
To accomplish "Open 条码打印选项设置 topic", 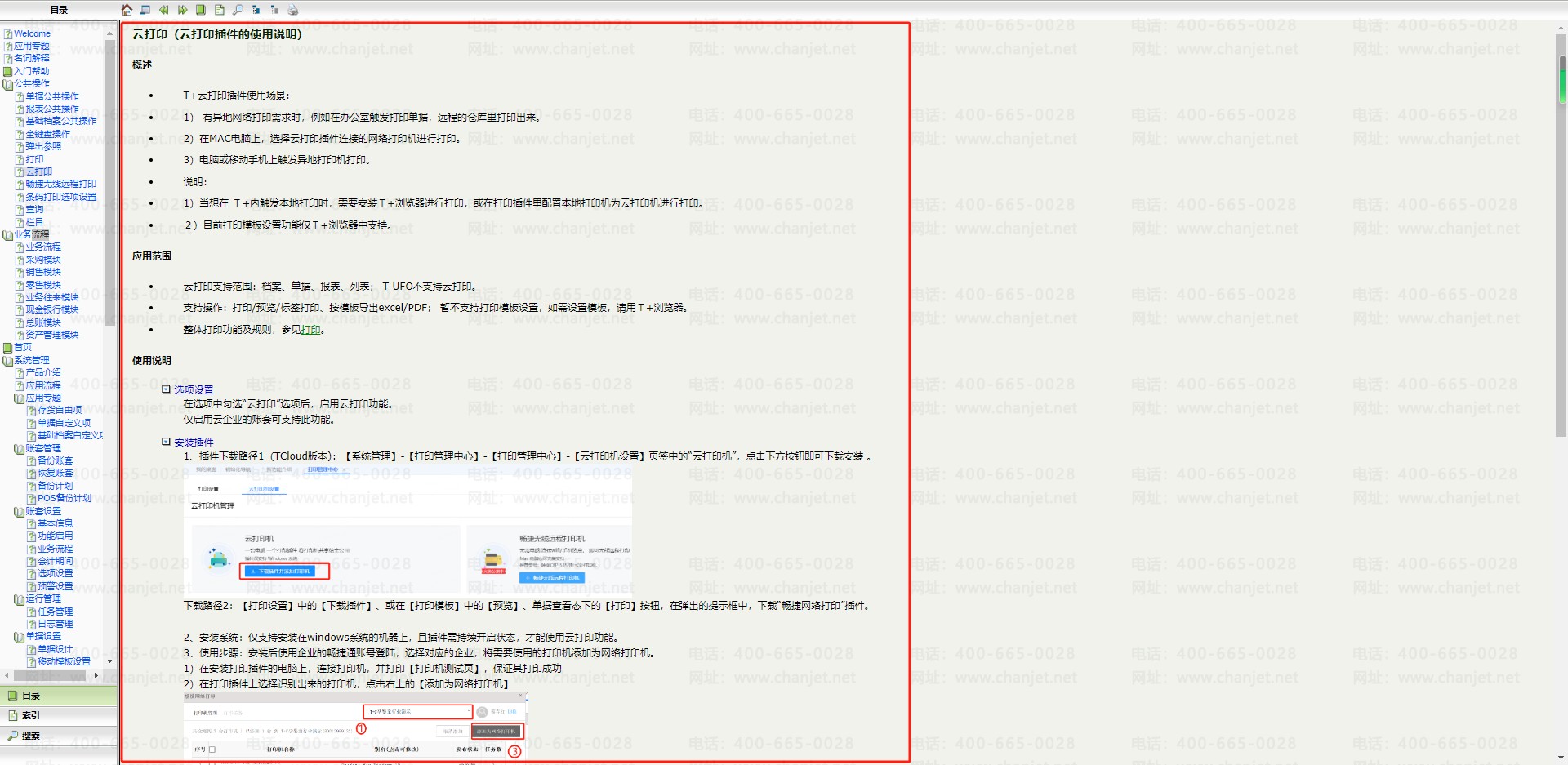I will [60, 197].
